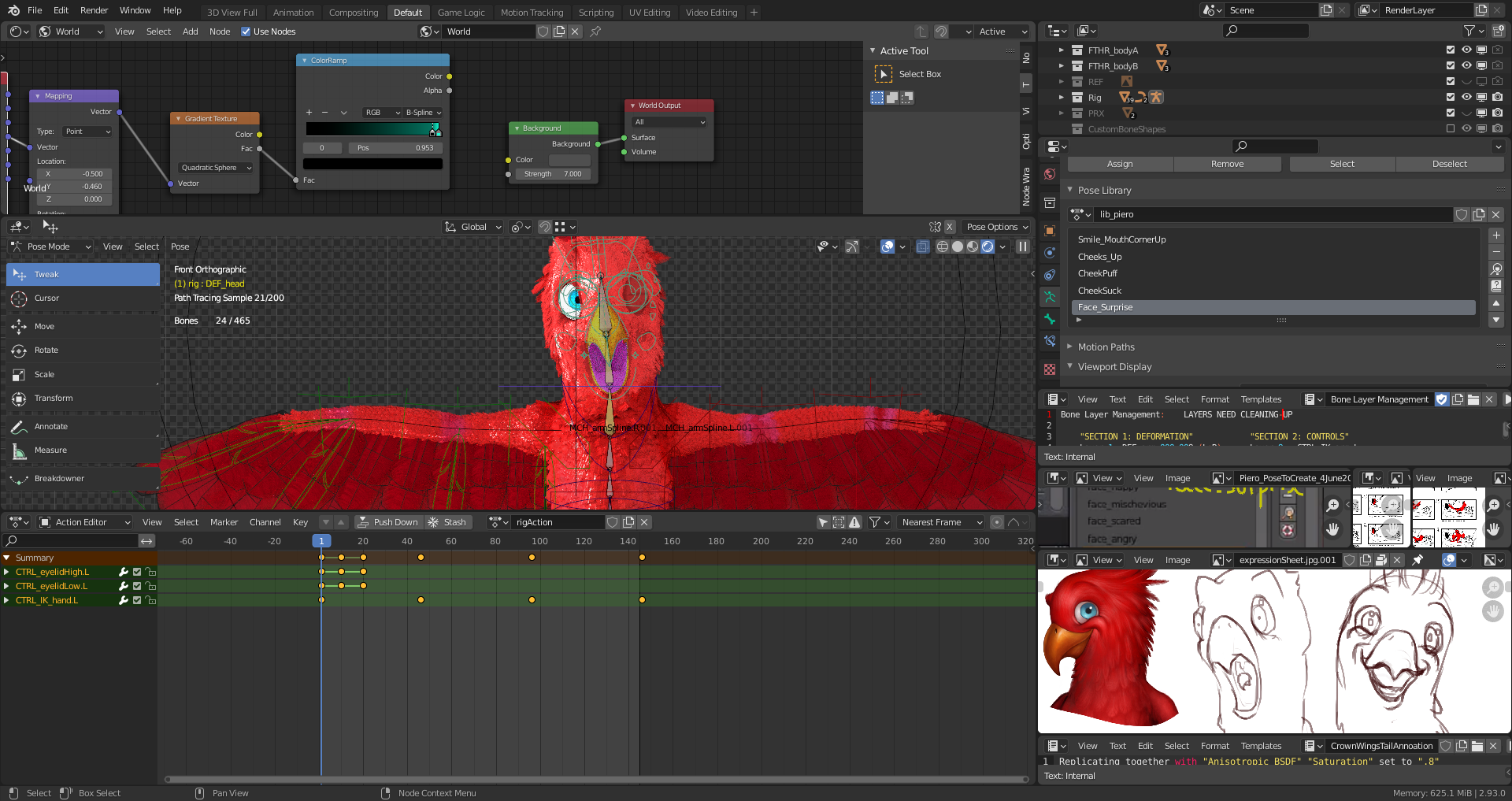Expand the Rig collection in the outliner
This screenshot has width=1512, height=801.
tap(1061, 97)
